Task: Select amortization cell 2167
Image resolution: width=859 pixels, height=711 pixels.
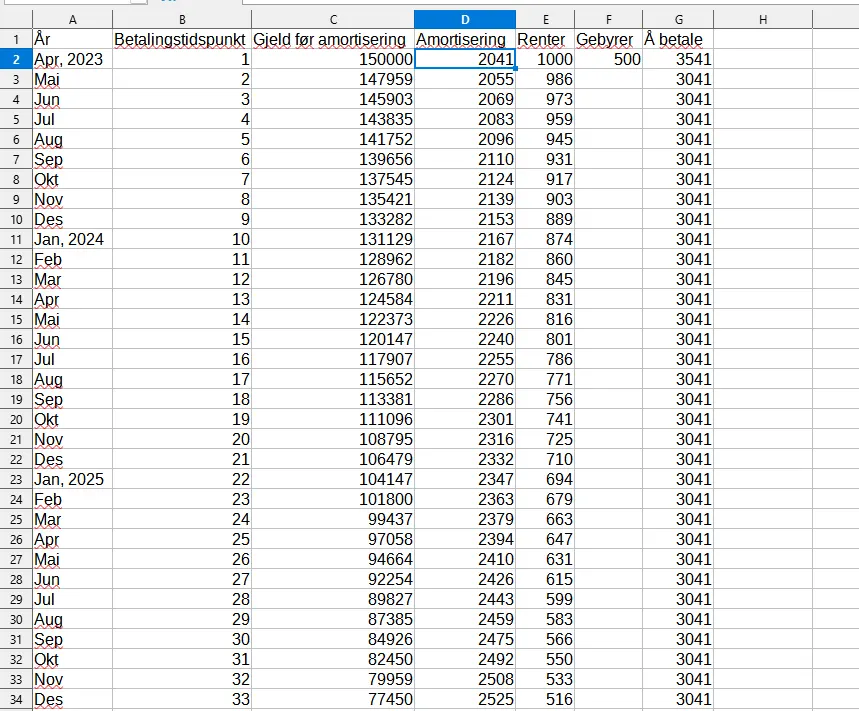Action: click(465, 239)
